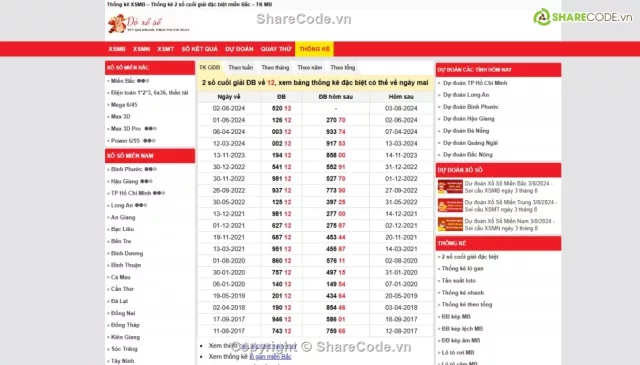This screenshot has height=365, width=640.
Task: Open Dự đoán Đắc Nông link
Action: [468, 155]
